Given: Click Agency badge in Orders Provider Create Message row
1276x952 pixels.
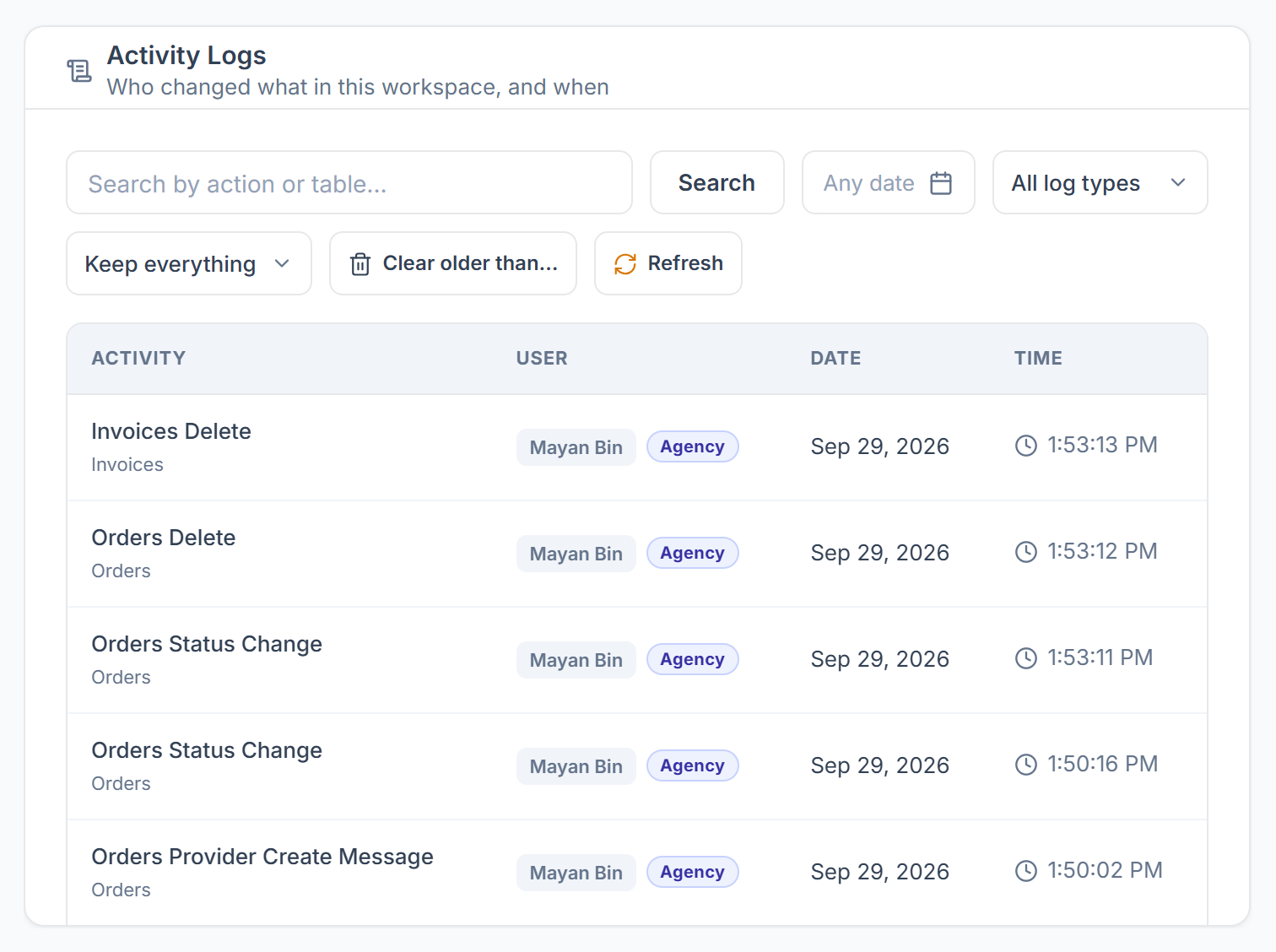Looking at the screenshot, I should point(693,872).
